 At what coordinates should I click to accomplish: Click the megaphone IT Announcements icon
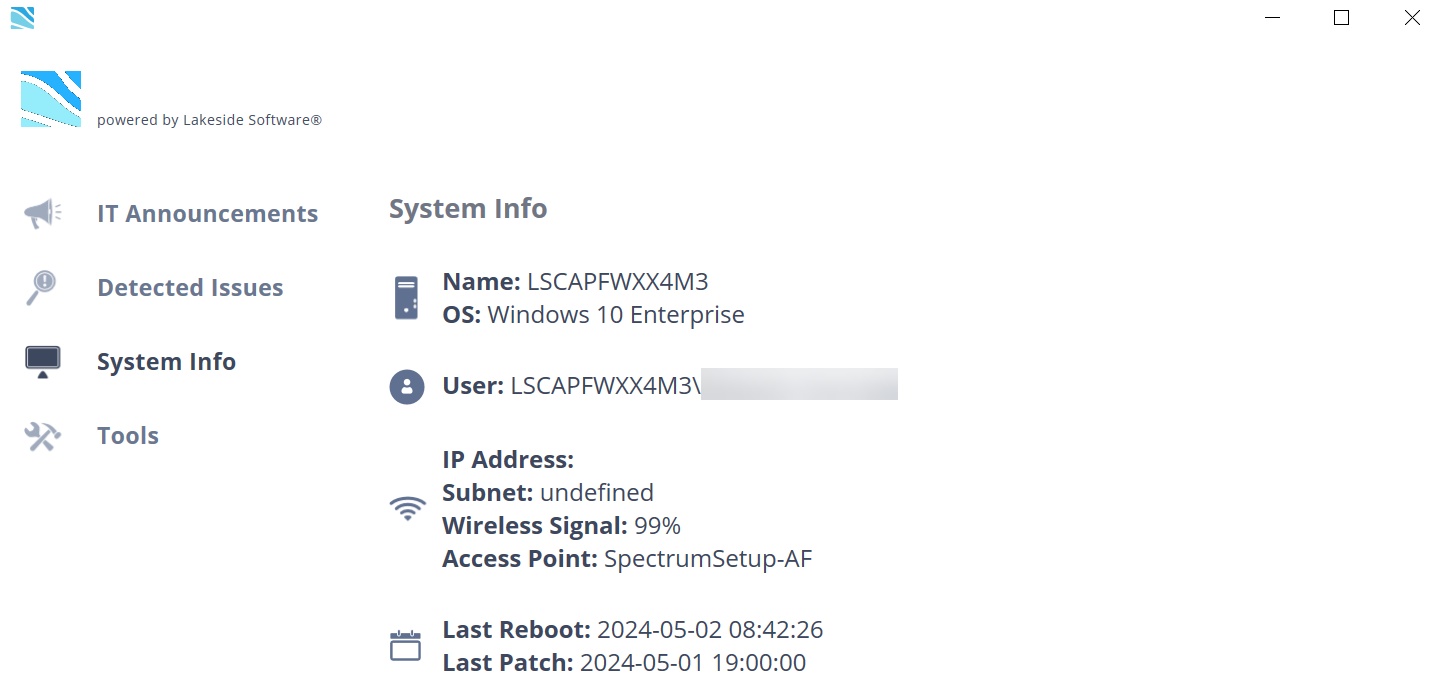[42, 213]
